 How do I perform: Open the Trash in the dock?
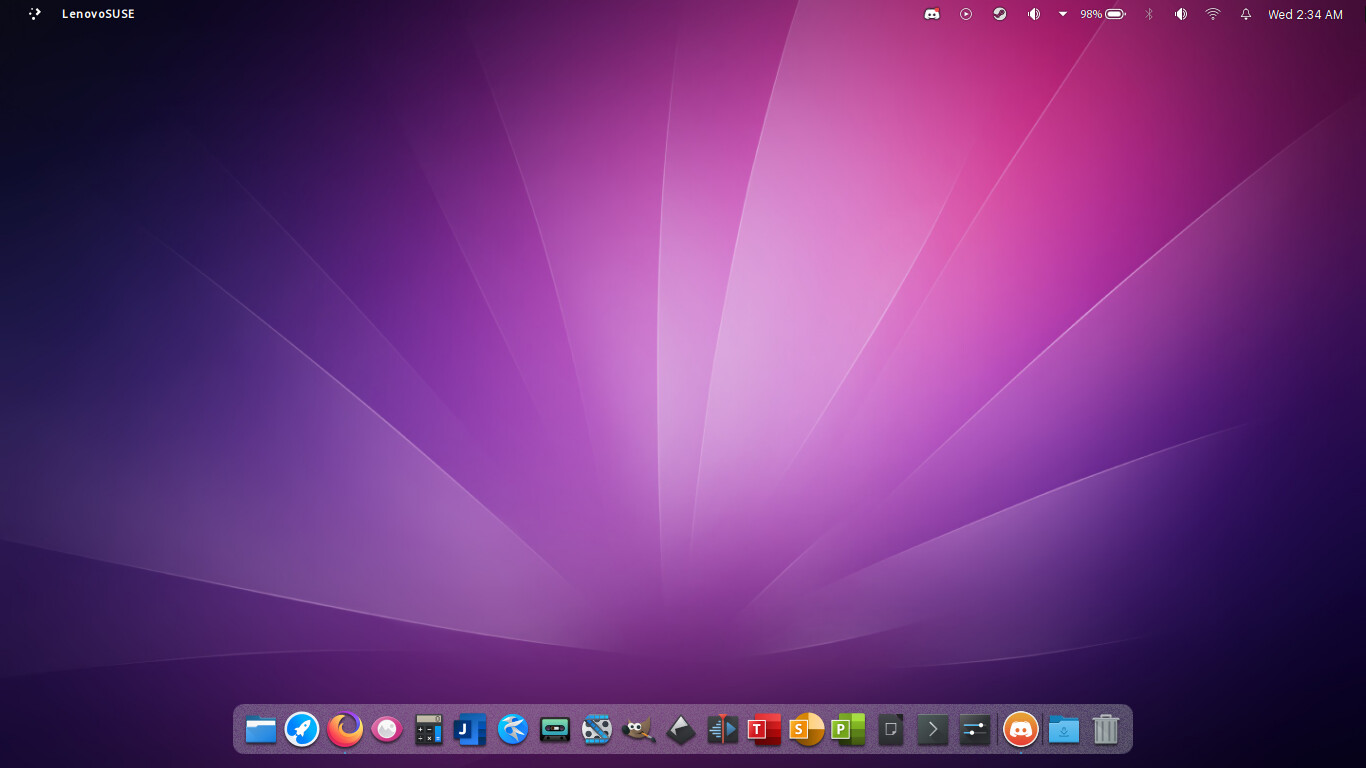click(x=1106, y=730)
